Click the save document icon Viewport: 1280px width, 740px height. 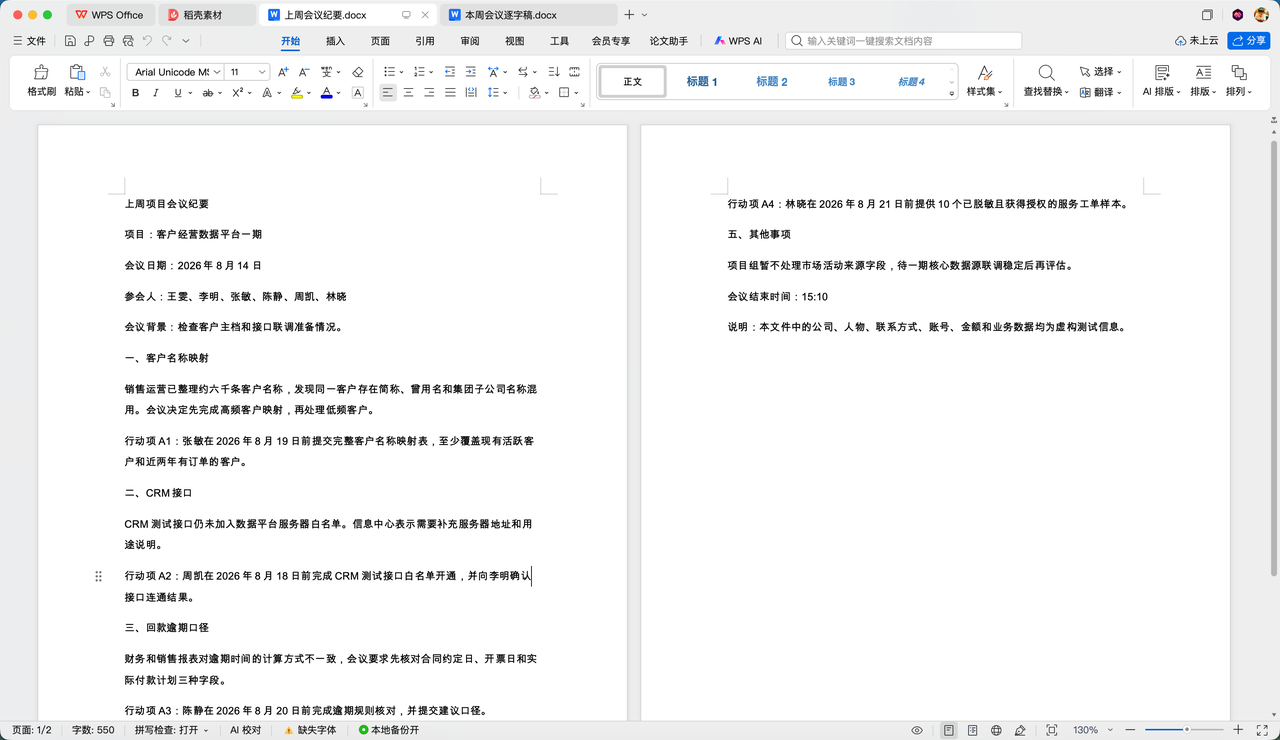[x=70, y=41]
